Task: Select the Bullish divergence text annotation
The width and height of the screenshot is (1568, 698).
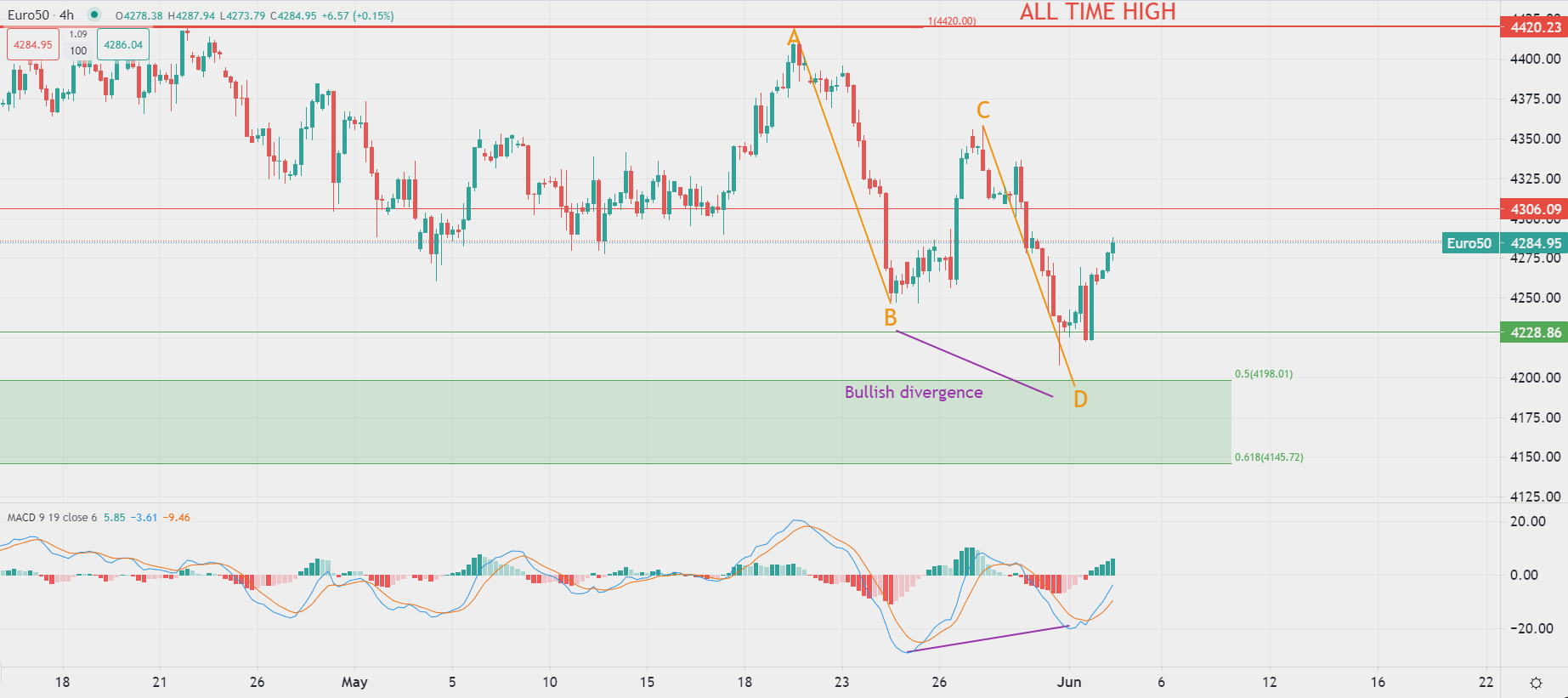Action: [913, 392]
